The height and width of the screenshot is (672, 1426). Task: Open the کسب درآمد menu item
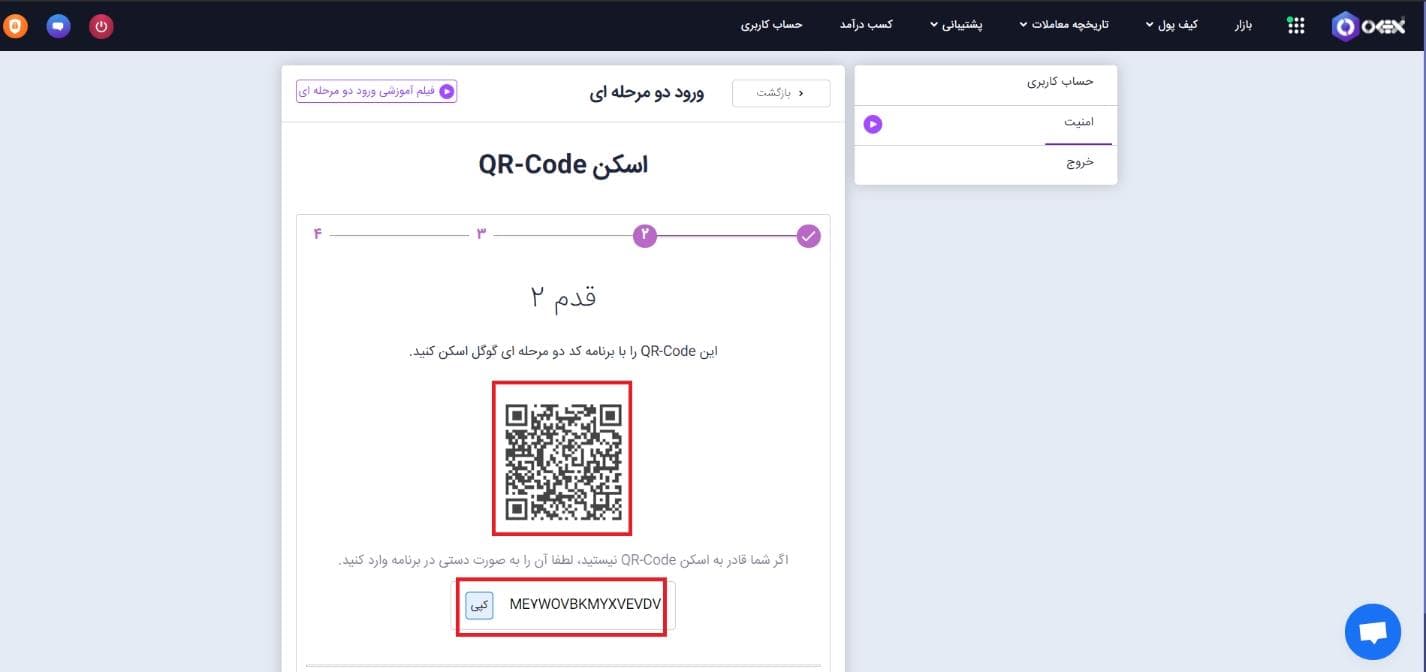click(x=866, y=25)
